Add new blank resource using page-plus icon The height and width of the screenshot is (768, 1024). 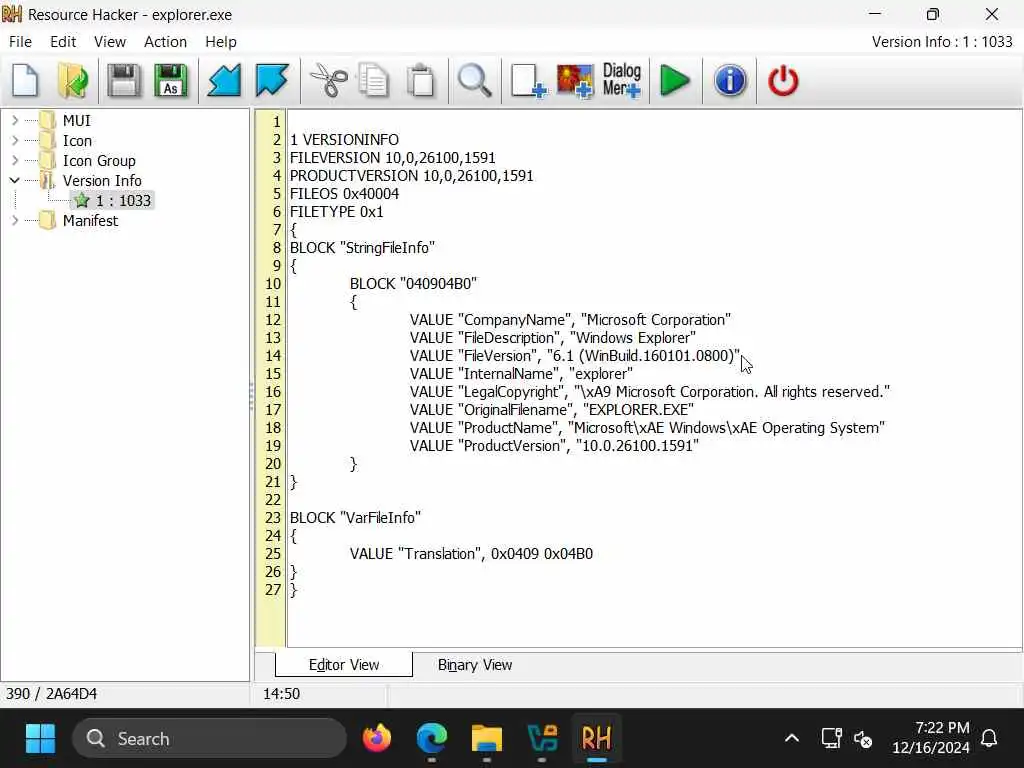[x=528, y=81]
